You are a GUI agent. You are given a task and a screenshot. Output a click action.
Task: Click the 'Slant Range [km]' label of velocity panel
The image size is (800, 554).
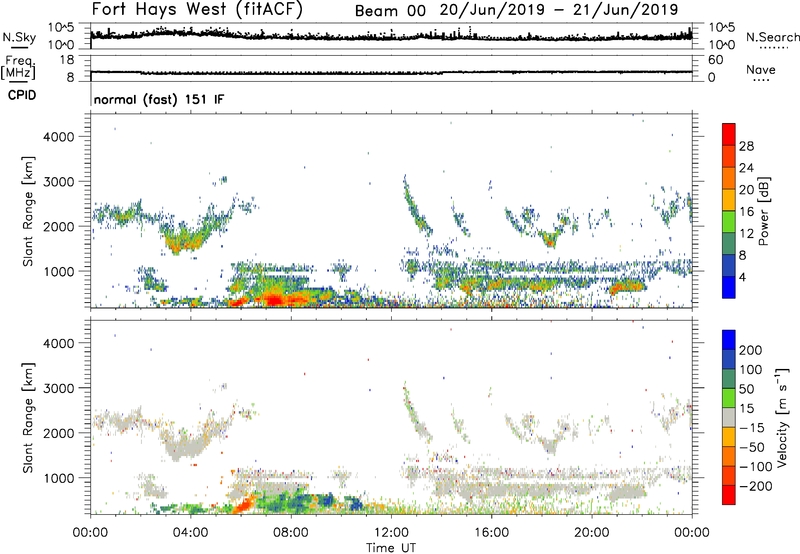click(x=28, y=417)
